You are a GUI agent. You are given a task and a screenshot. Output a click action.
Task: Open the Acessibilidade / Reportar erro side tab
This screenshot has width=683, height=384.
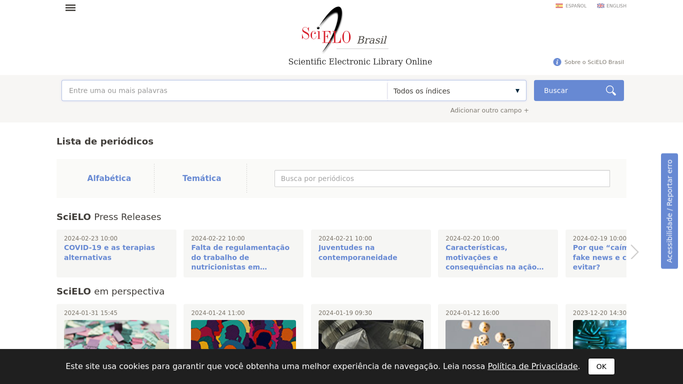tap(669, 211)
